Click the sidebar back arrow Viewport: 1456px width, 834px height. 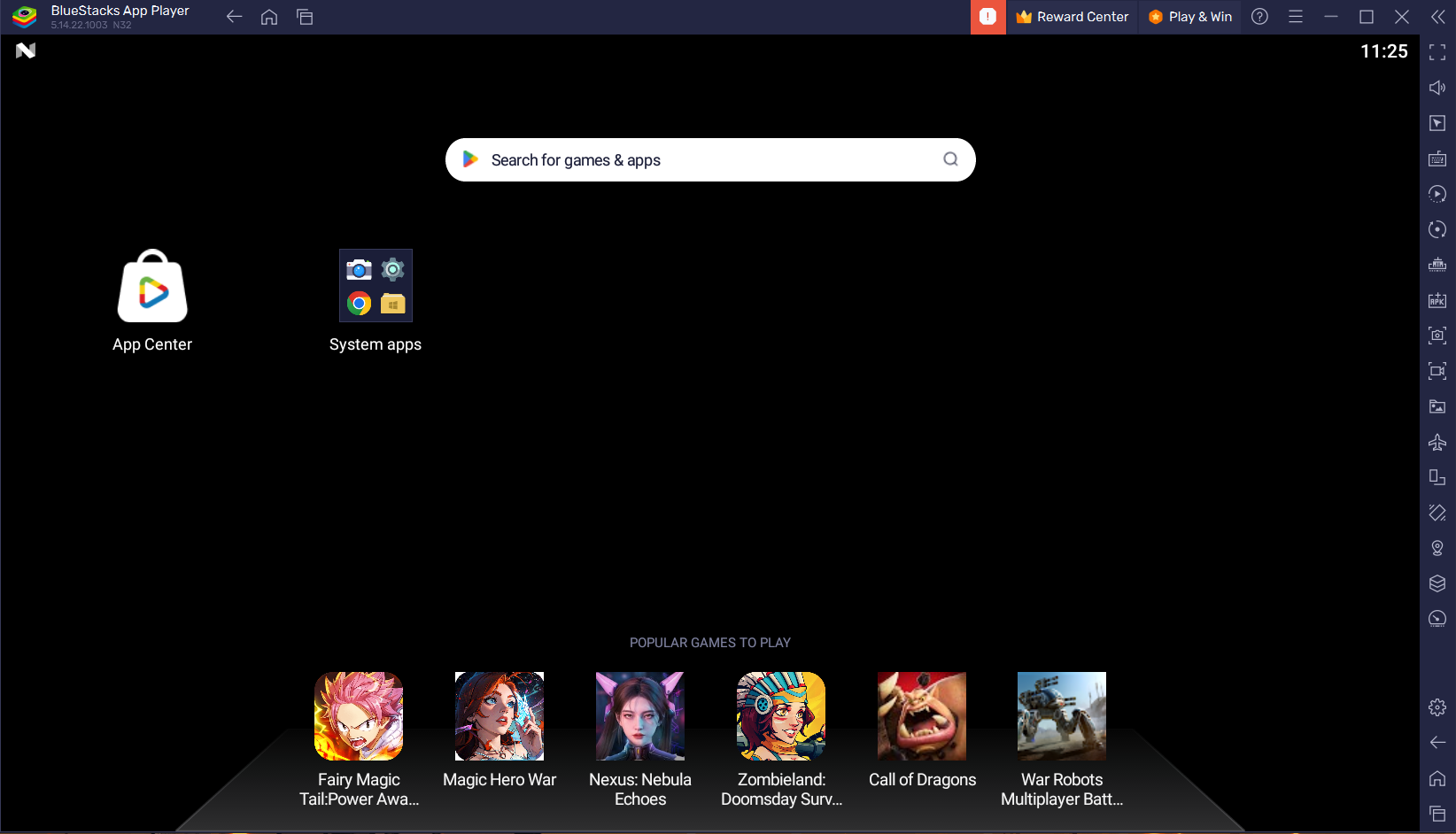pyautogui.click(x=1437, y=742)
